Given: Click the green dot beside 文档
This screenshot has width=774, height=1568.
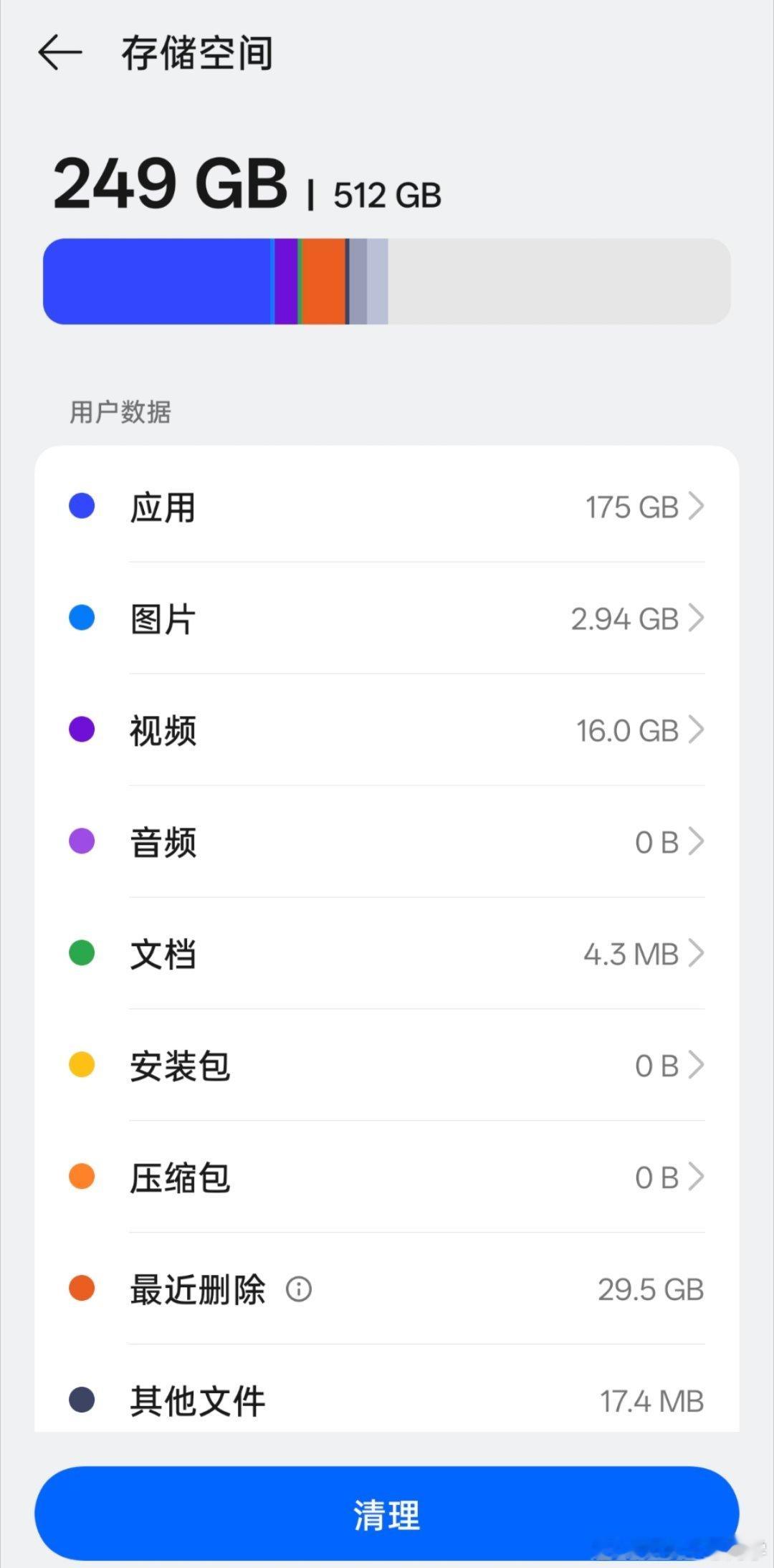Looking at the screenshot, I should click(82, 953).
